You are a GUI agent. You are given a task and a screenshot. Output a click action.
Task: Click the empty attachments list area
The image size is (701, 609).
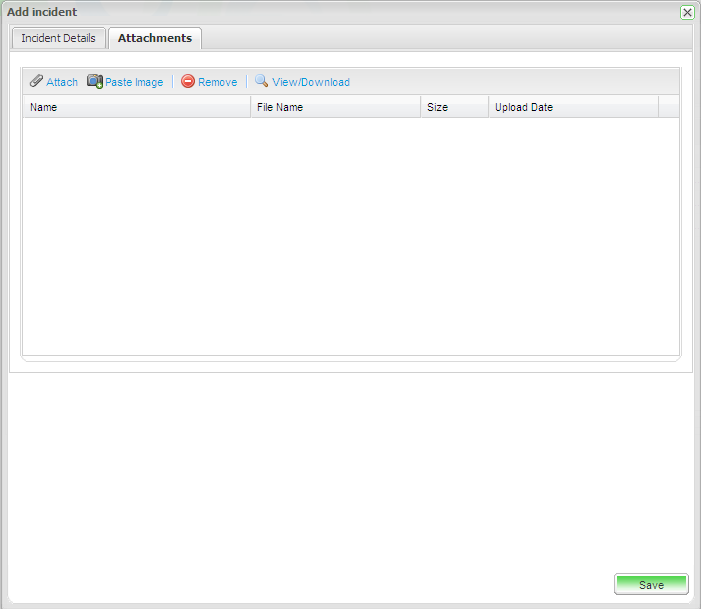tap(350, 235)
